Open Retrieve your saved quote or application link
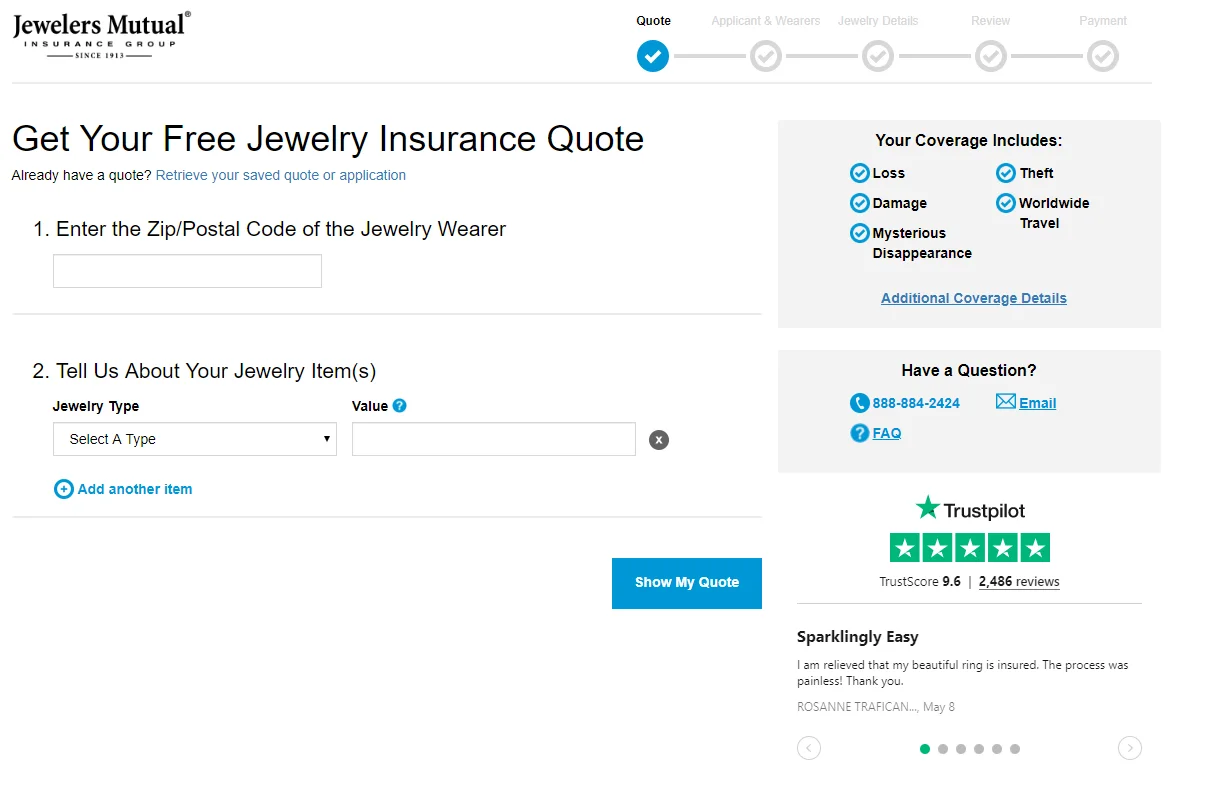 click(281, 175)
